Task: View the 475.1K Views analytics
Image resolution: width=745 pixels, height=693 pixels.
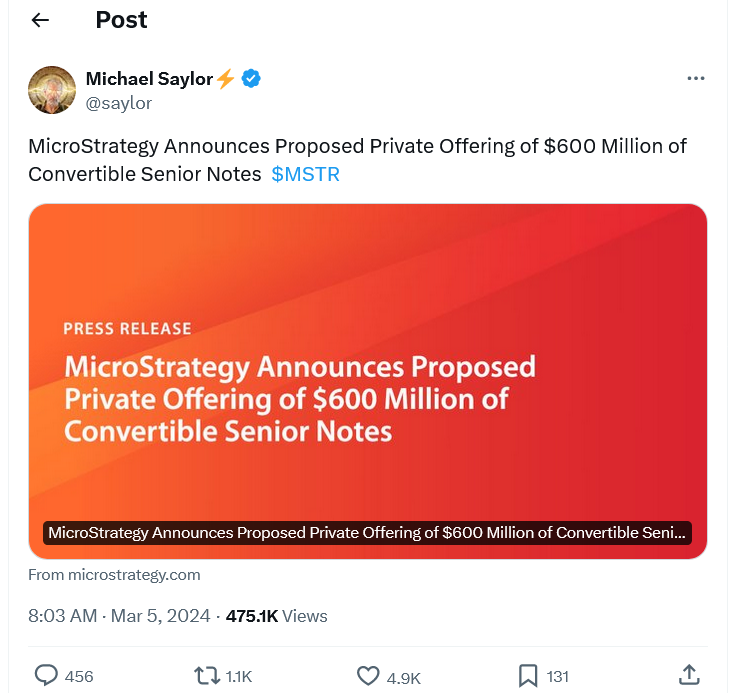Action: [277, 616]
